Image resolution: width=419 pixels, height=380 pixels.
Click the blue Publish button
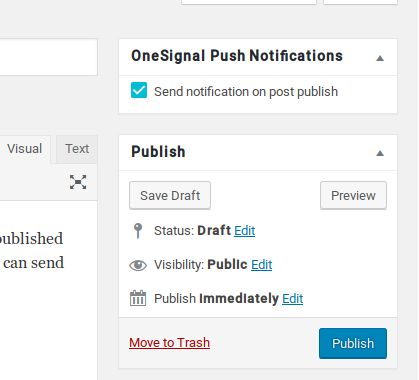pos(353,343)
